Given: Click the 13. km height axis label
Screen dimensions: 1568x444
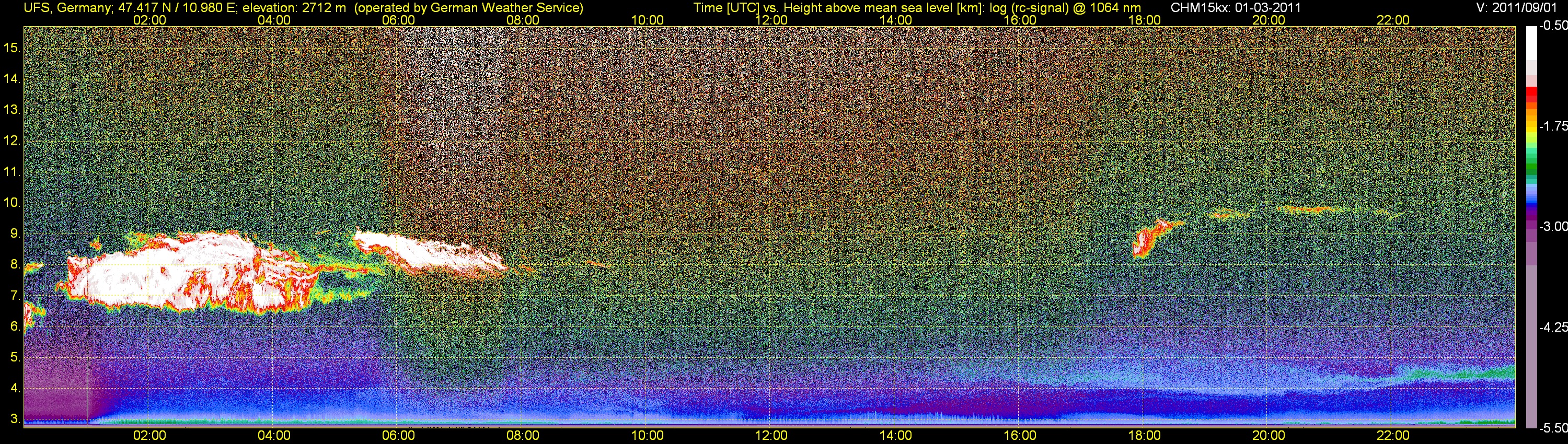Looking at the screenshot, I should pyautogui.click(x=11, y=110).
